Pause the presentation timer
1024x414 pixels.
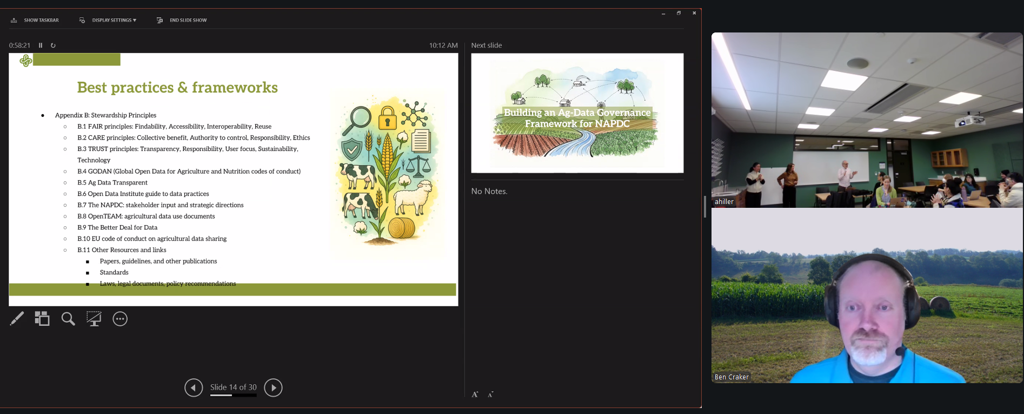pos(41,45)
